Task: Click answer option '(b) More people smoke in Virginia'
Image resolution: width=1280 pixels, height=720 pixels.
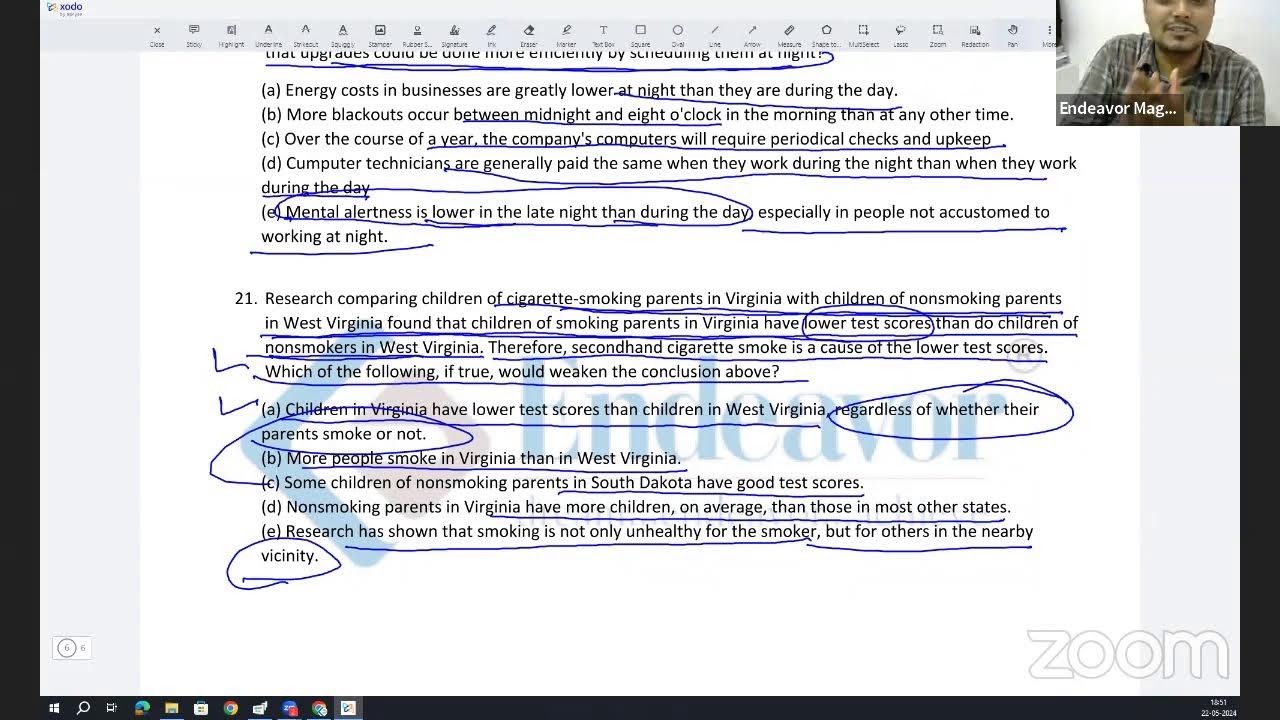Action: pyautogui.click(x=470, y=458)
